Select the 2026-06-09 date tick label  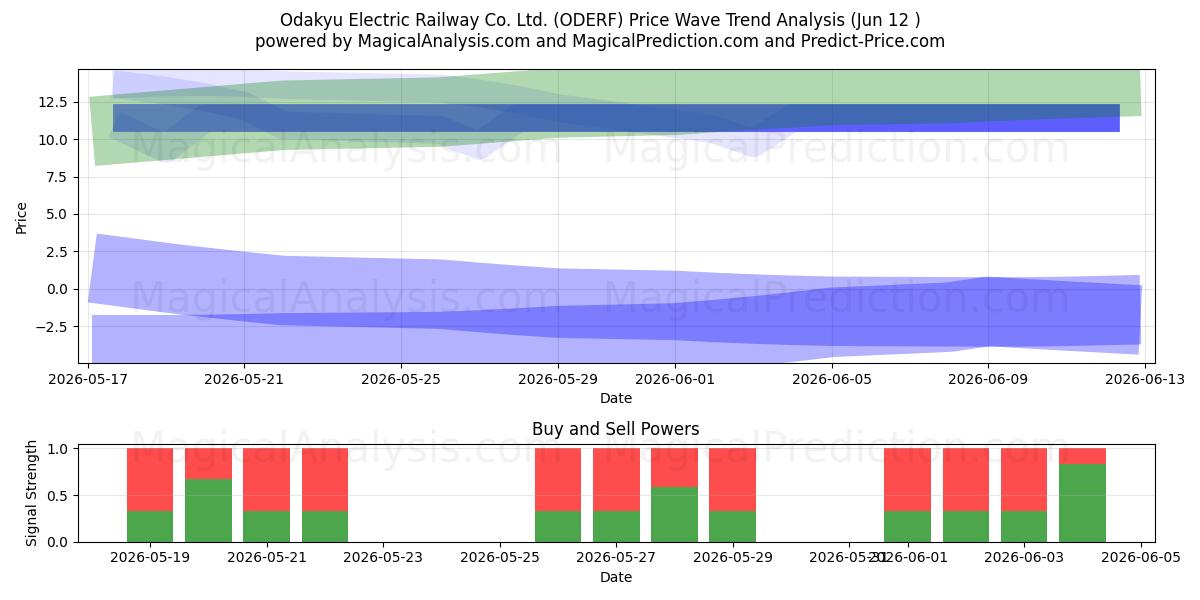[x=988, y=379]
